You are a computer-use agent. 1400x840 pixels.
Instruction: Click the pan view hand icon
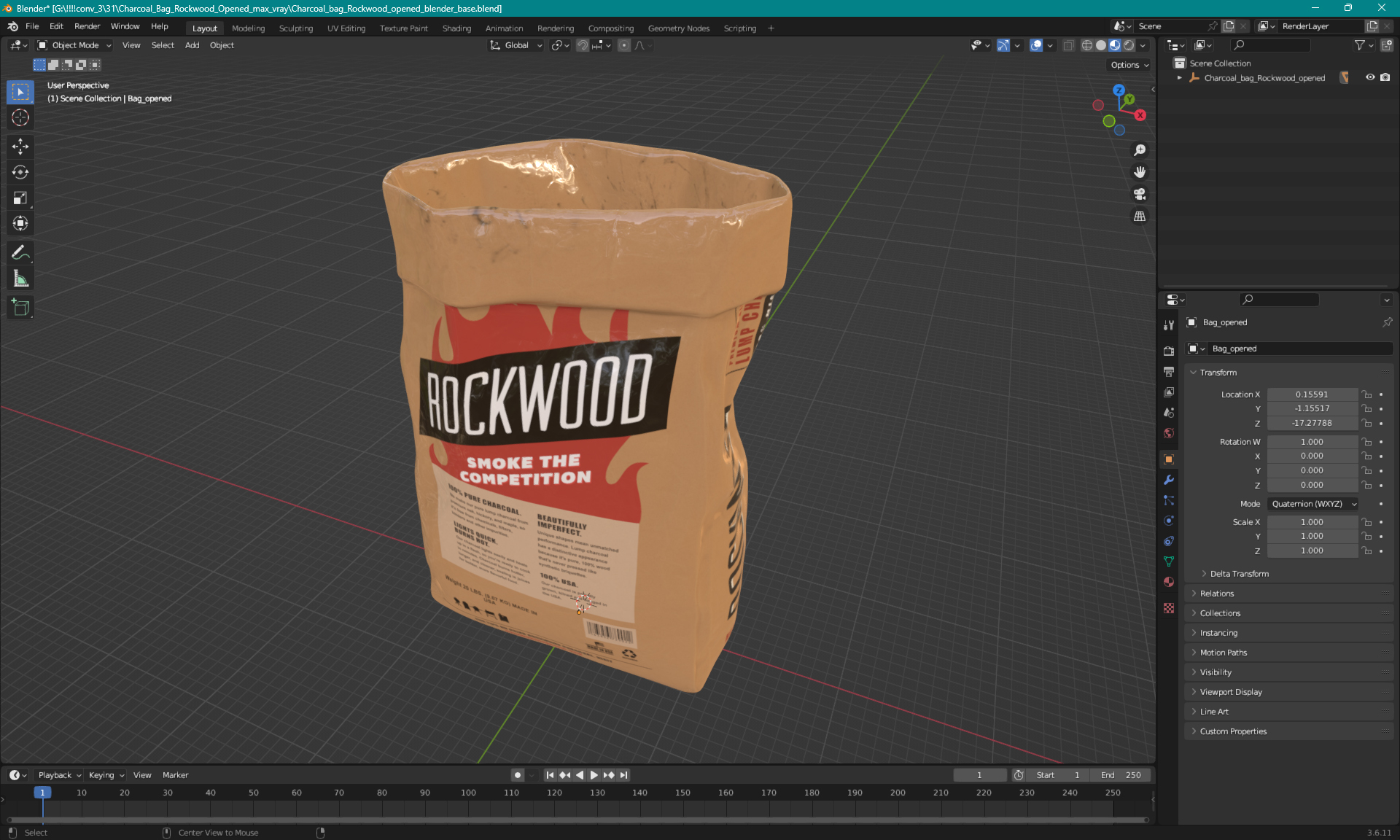click(1140, 172)
